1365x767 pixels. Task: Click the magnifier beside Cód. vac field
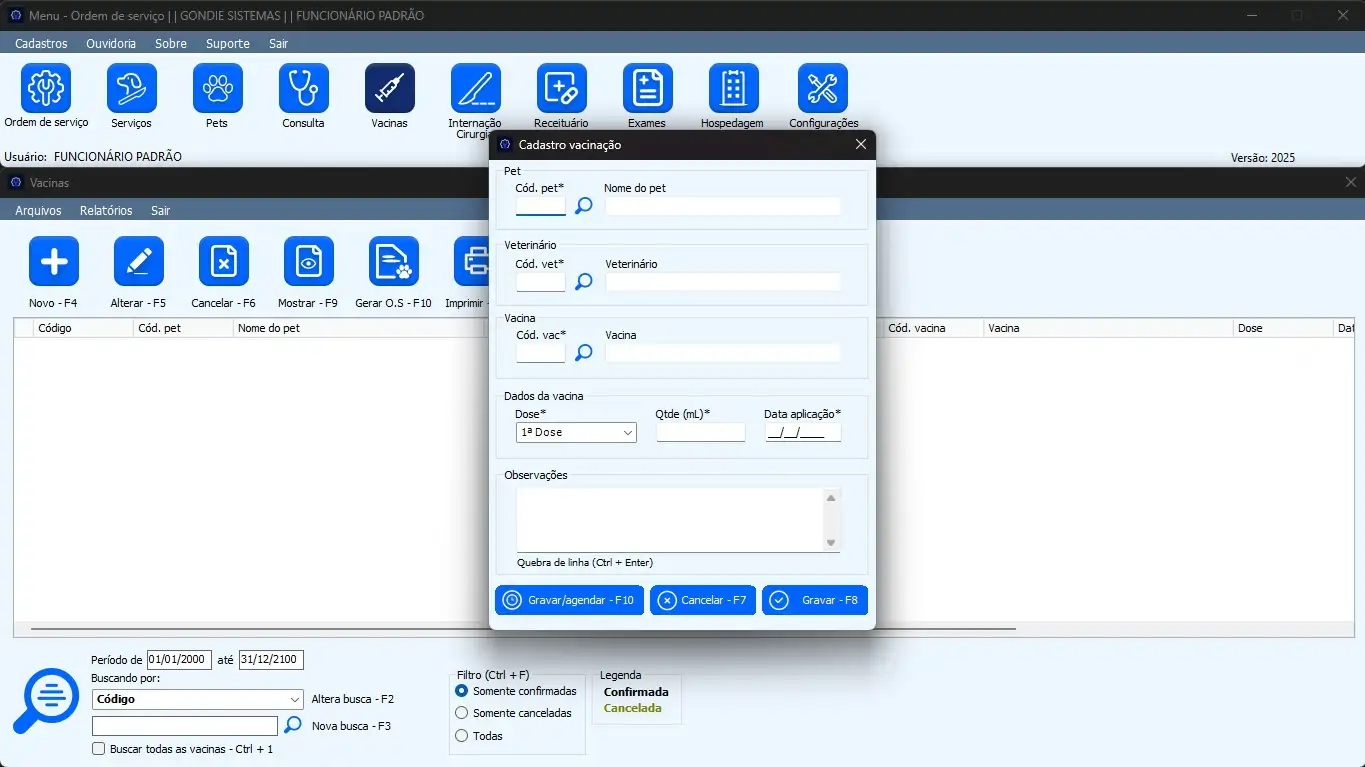(584, 353)
